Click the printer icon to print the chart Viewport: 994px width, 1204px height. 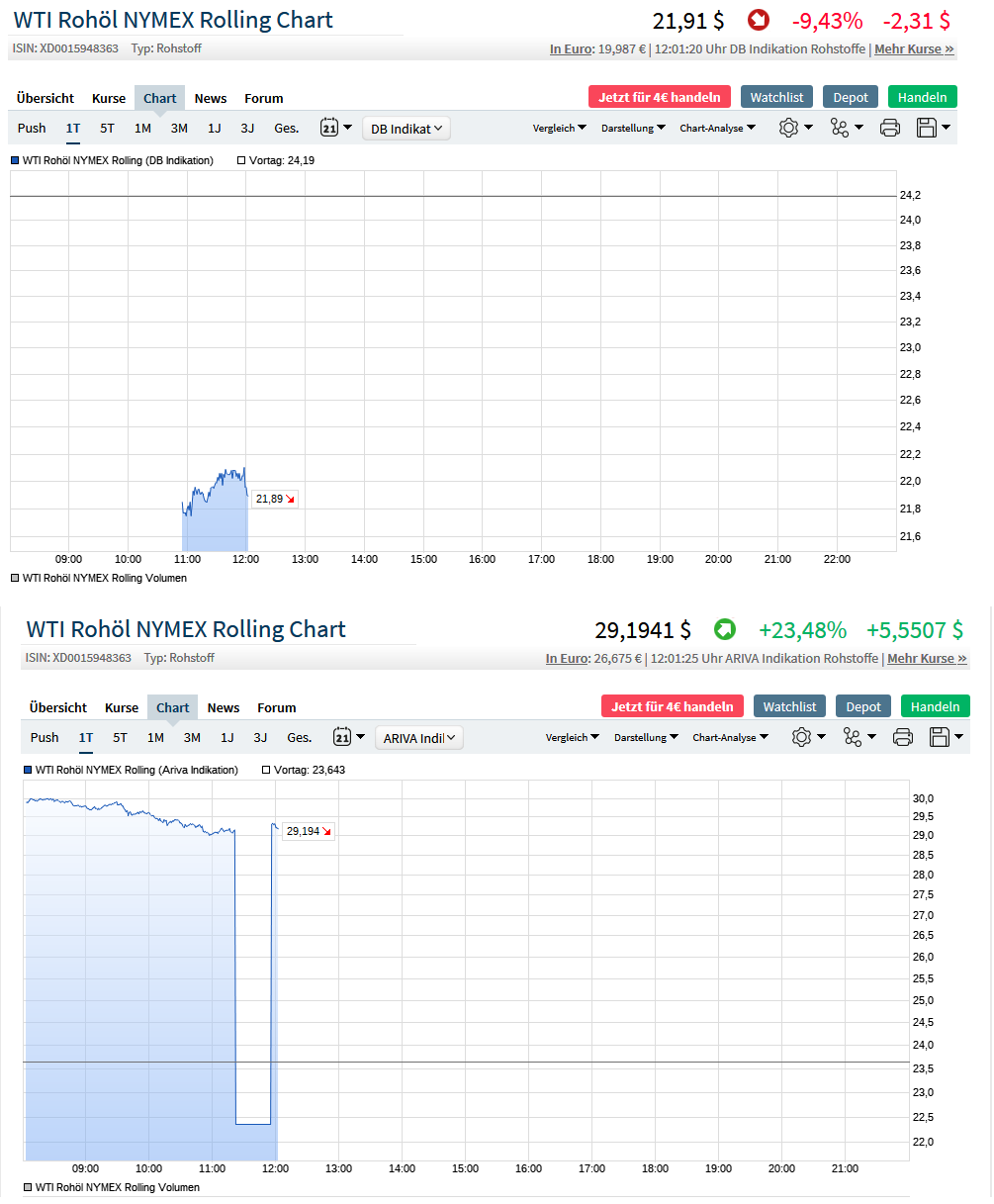pyautogui.click(x=889, y=128)
